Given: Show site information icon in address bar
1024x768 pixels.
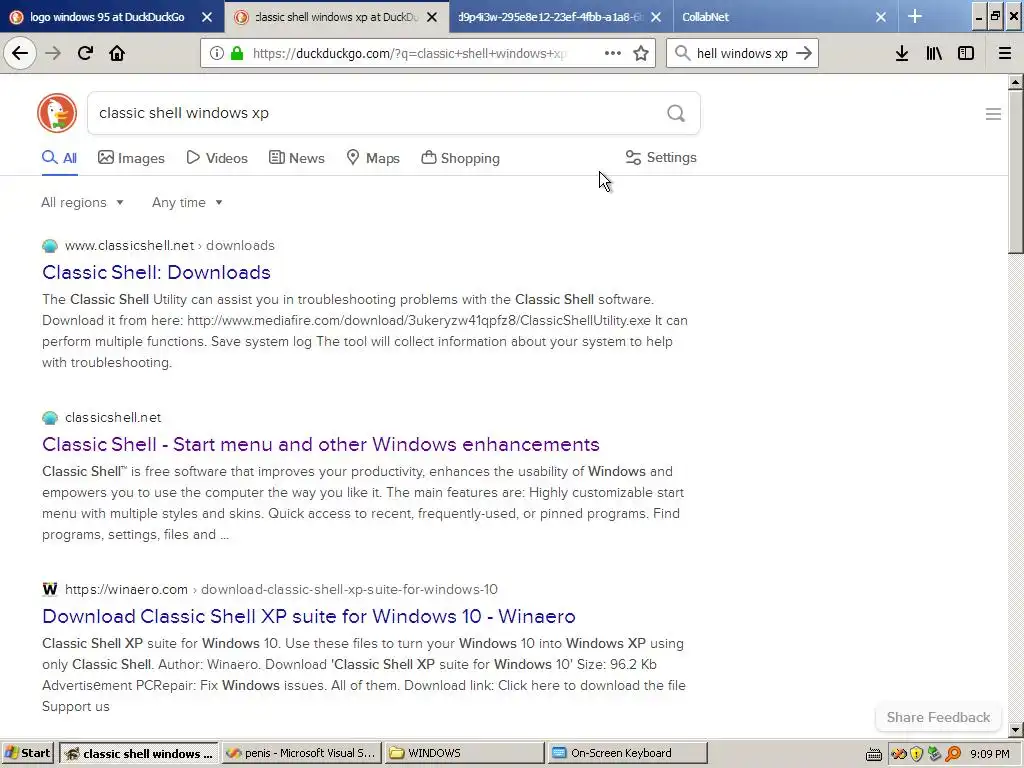Looking at the screenshot, I should click(x=217, y=53).
